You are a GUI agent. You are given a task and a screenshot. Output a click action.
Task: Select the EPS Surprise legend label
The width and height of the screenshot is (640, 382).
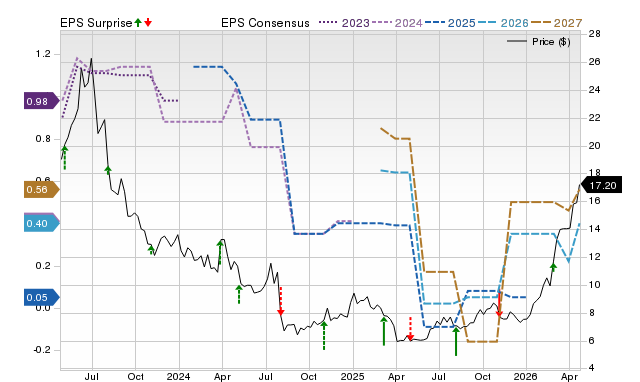point(96,23)
